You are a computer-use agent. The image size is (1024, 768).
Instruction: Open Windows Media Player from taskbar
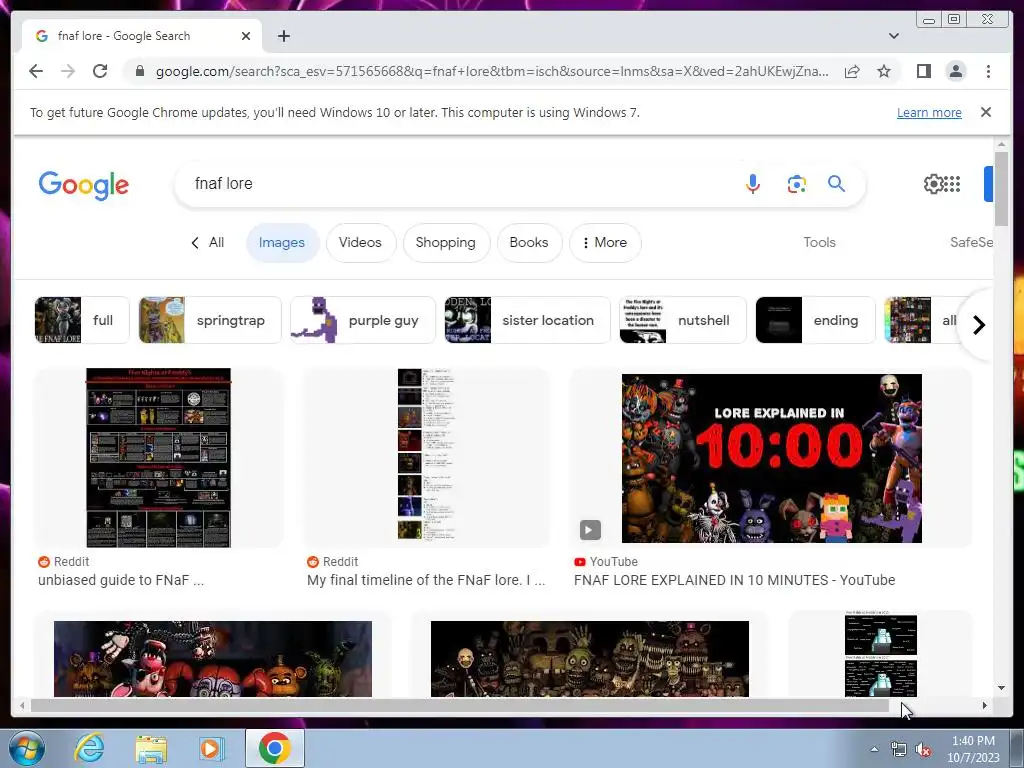pyautogui.click(x=211, y=748)
